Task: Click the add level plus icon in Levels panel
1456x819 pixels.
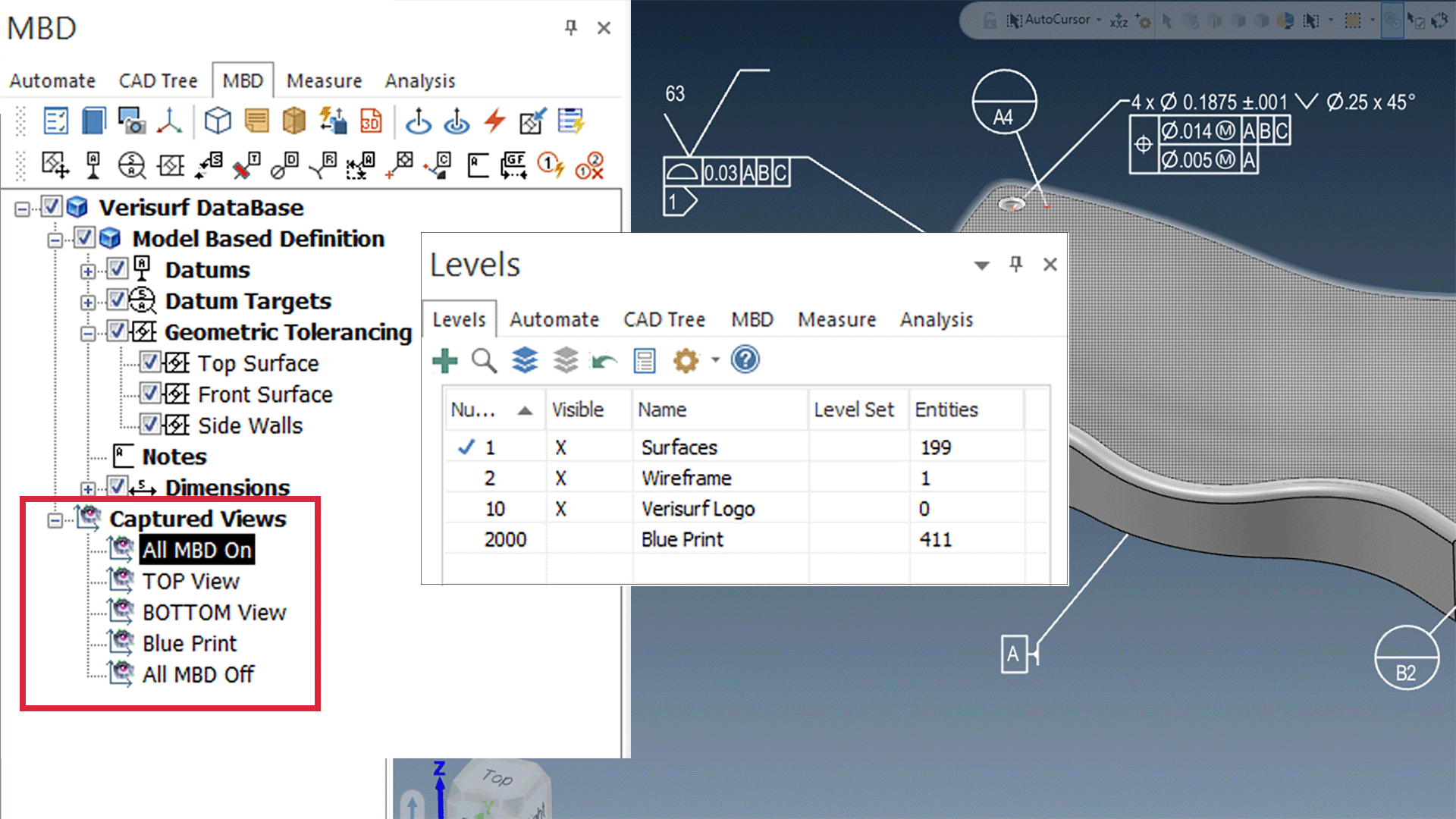Action: tap(446, 360)
